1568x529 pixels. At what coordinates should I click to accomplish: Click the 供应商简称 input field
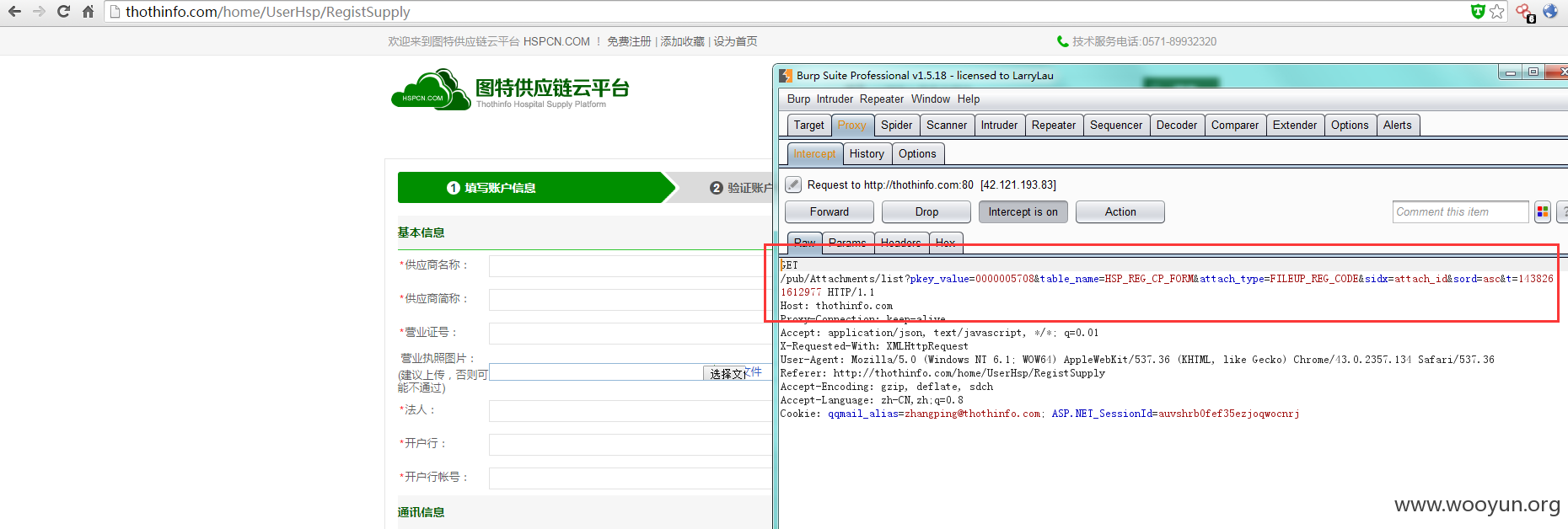tap(631, 300)
